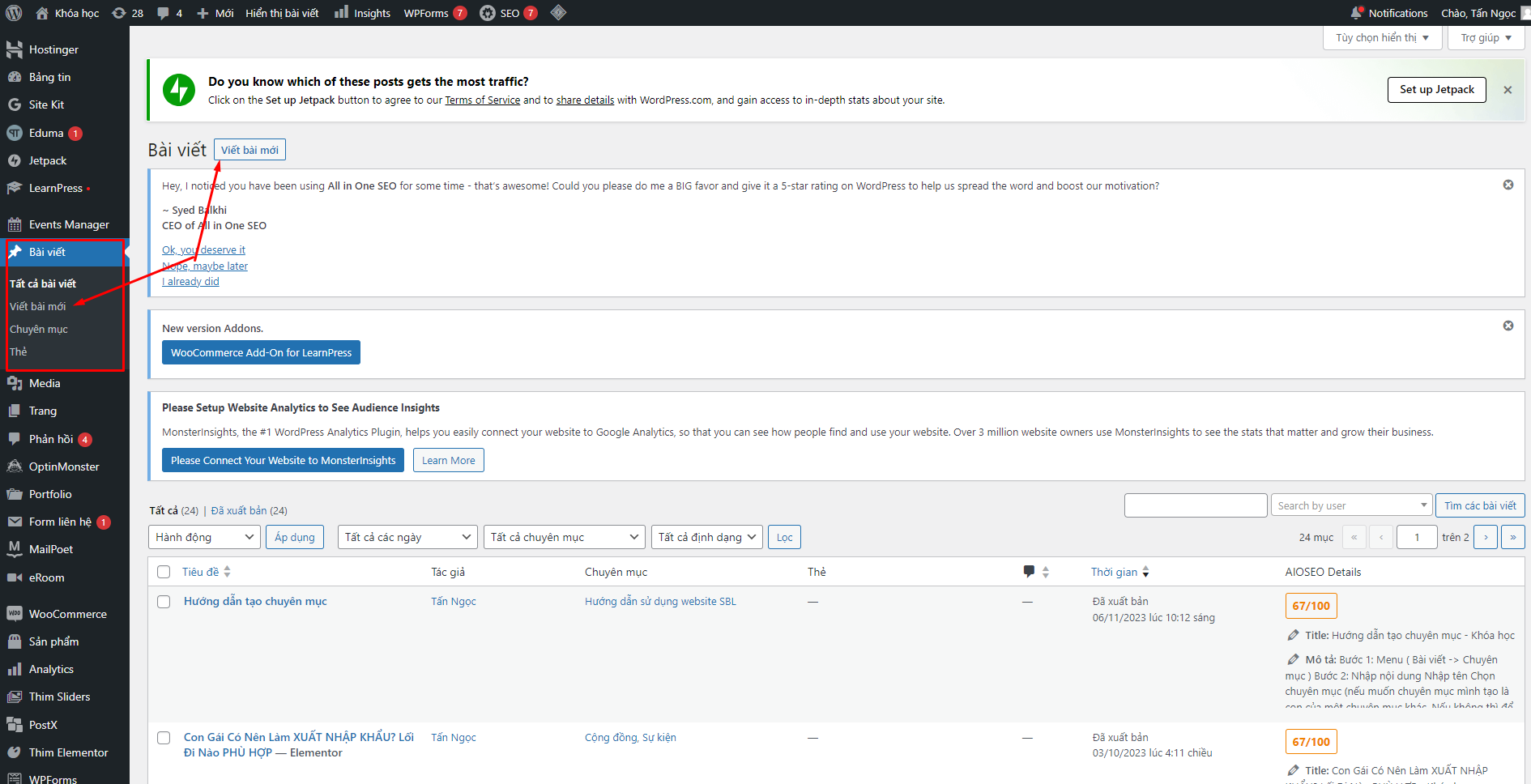Click the posts search input field
The height and width of the screenshot is (784, 1531).
pos(1196,505)
